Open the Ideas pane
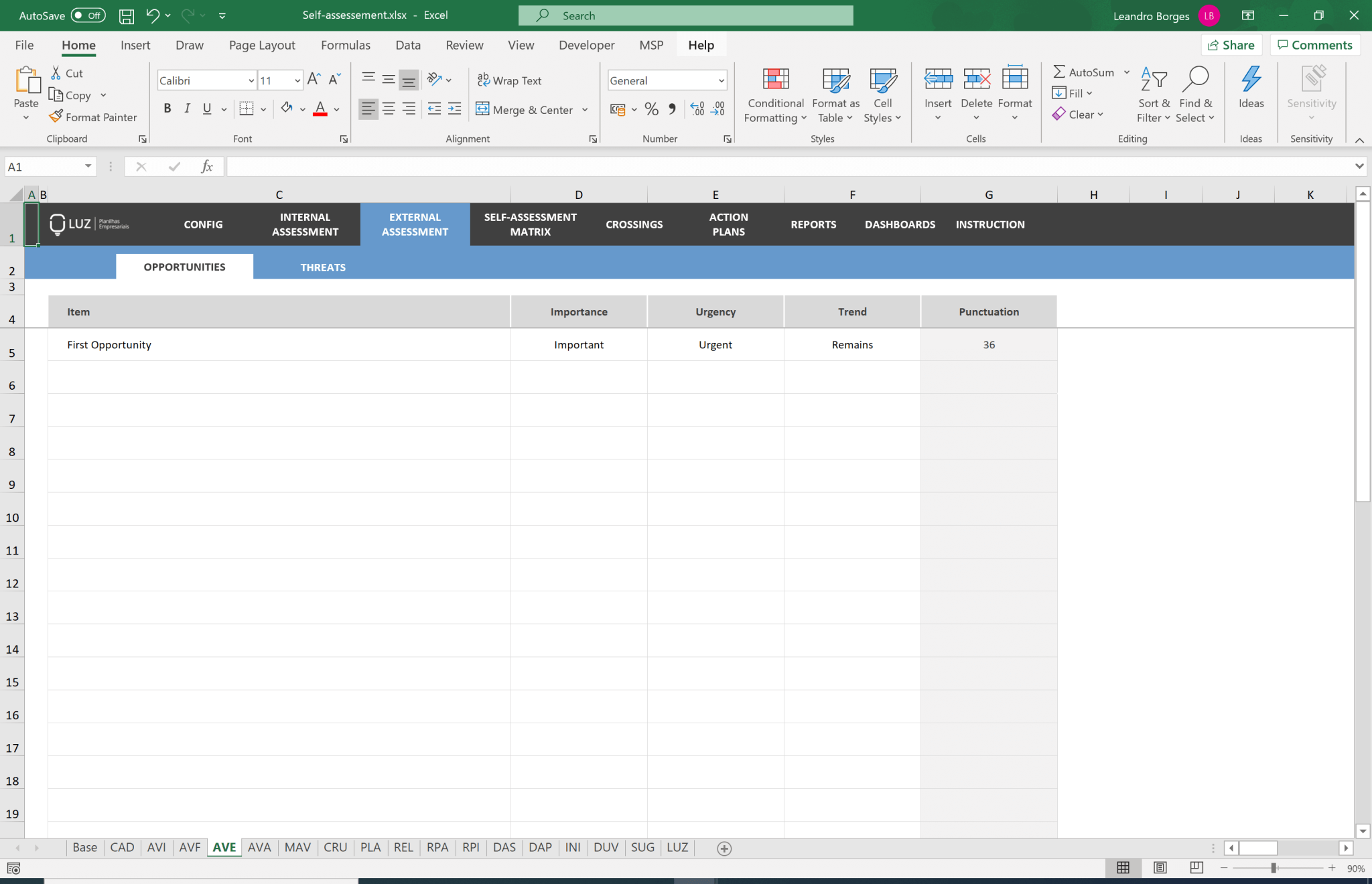This screenshot has height=884, width=1372. (1250, 89)
